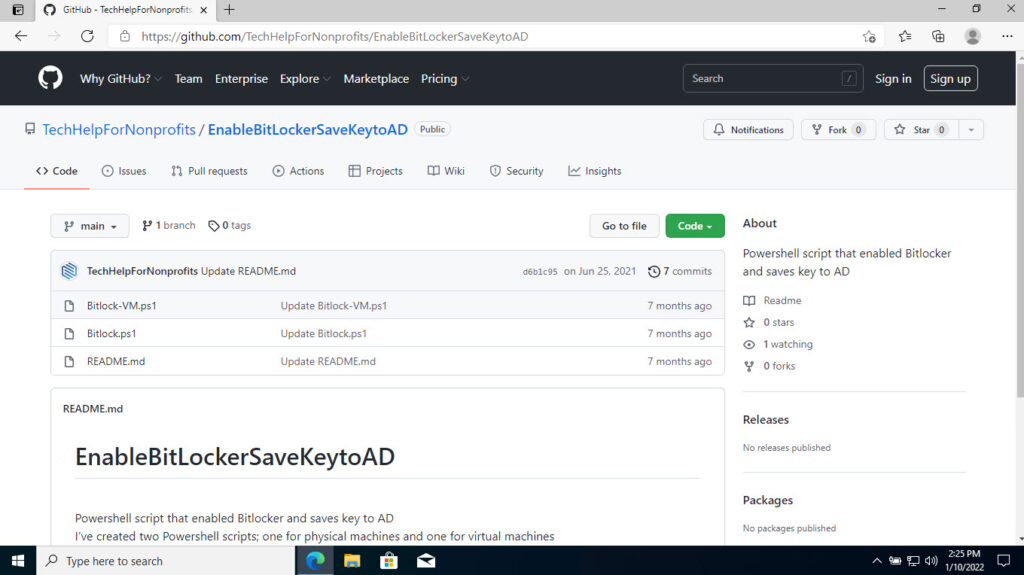The height and width of the screenshot is (575, 1024).
Task: Close the GitHub browser tab
Action: pyautogui.click(x=204, y=10)
